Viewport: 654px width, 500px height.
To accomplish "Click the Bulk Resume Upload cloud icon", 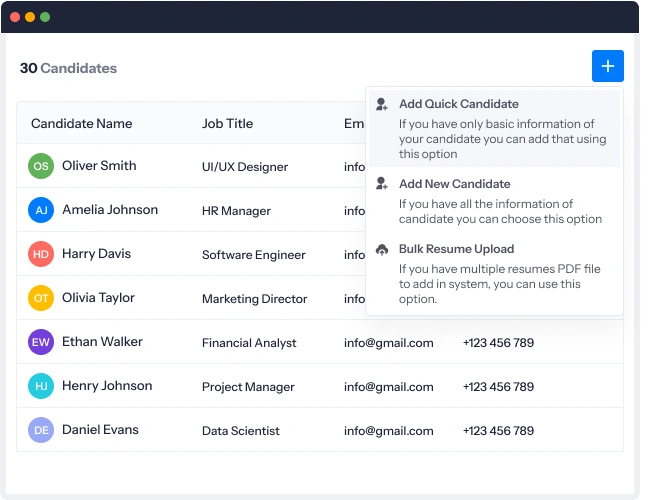I will [382, 249].
